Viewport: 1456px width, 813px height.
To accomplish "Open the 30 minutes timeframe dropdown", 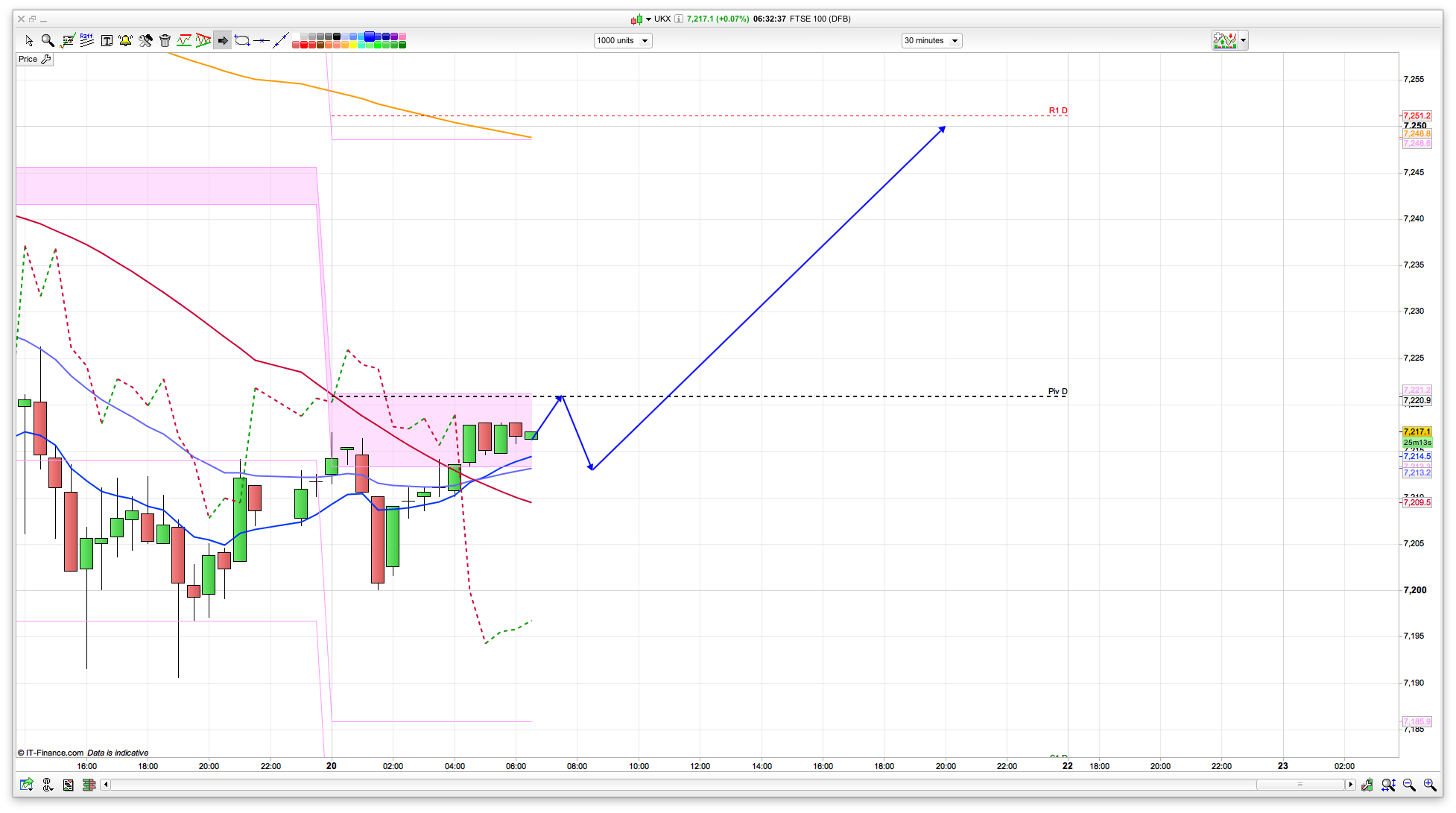I will 931,40.
